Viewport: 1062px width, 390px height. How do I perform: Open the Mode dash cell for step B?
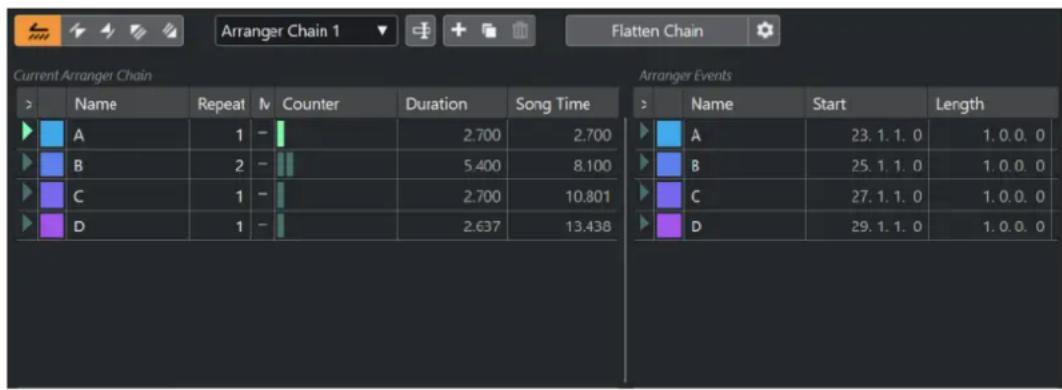pyautogui.click(x=263, y=165)
